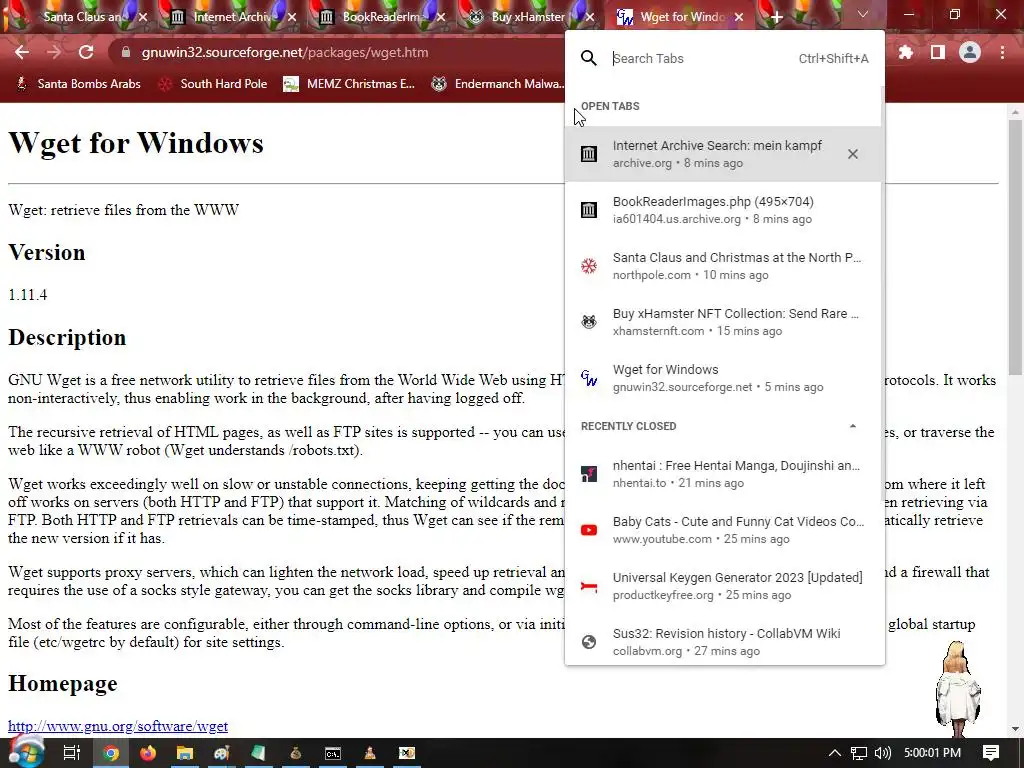Screen dimensions: 1024x768
Task: Open the notification center icon
Action: (x=991, y=753)
